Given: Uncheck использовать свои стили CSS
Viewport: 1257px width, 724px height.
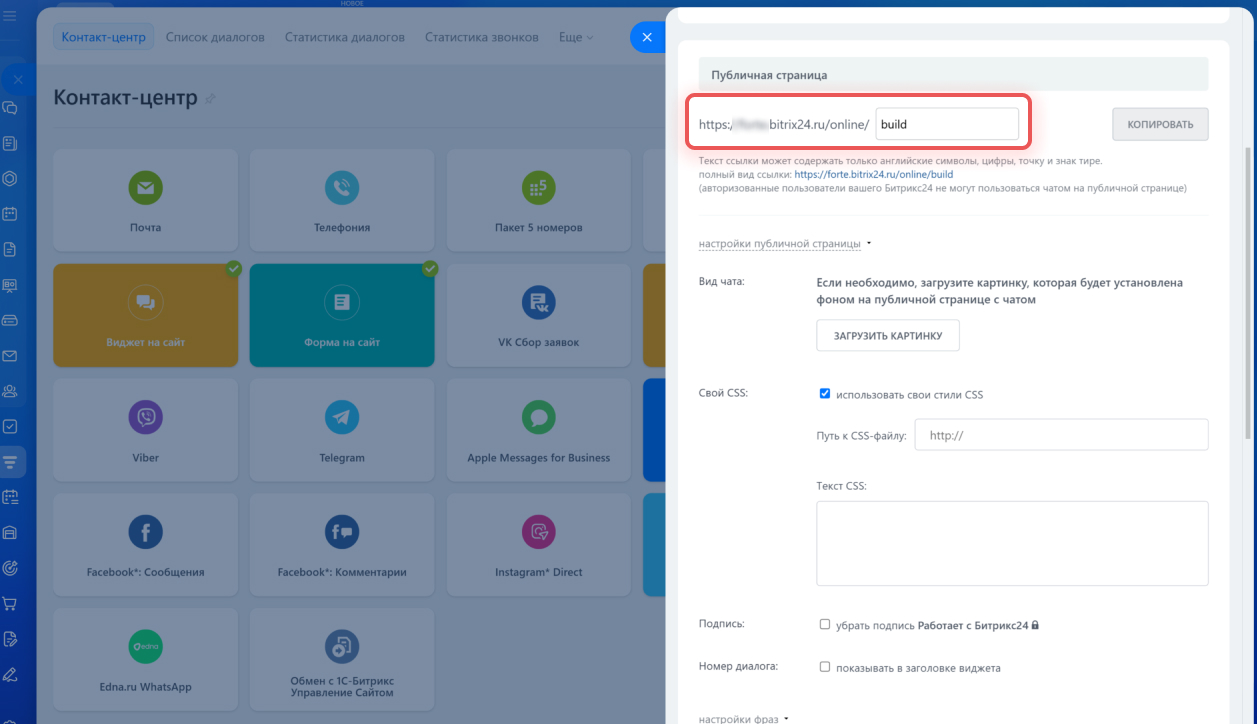Looking at the screenshot, I should click(x=825, y=394).
